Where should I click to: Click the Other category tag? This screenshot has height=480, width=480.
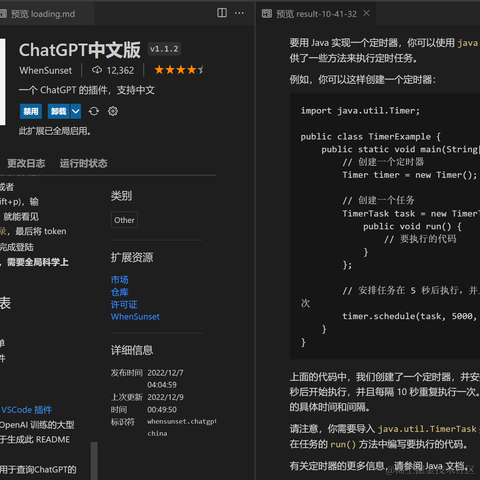[124, 220]
